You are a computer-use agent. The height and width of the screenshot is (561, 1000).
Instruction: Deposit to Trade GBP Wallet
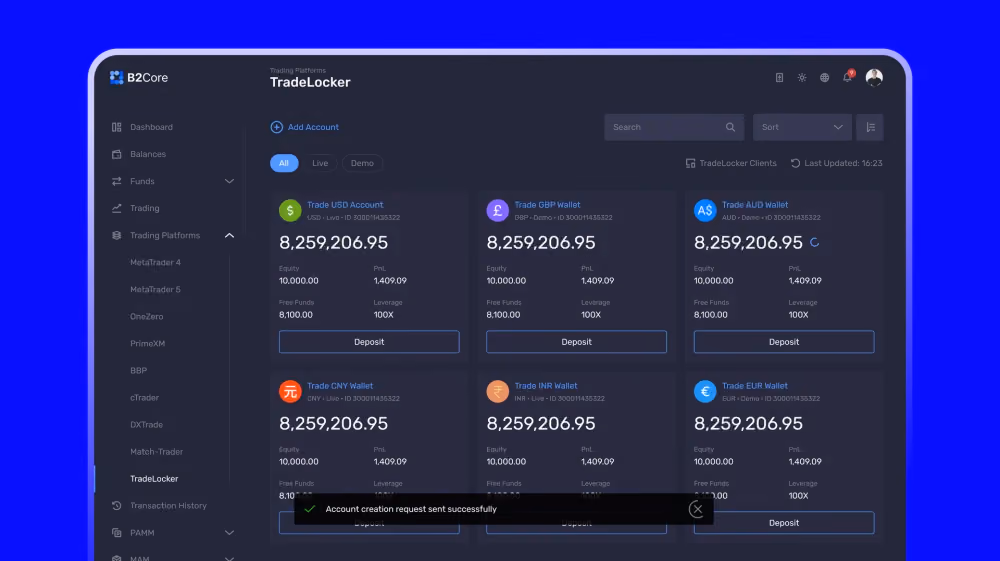[577, 342]
